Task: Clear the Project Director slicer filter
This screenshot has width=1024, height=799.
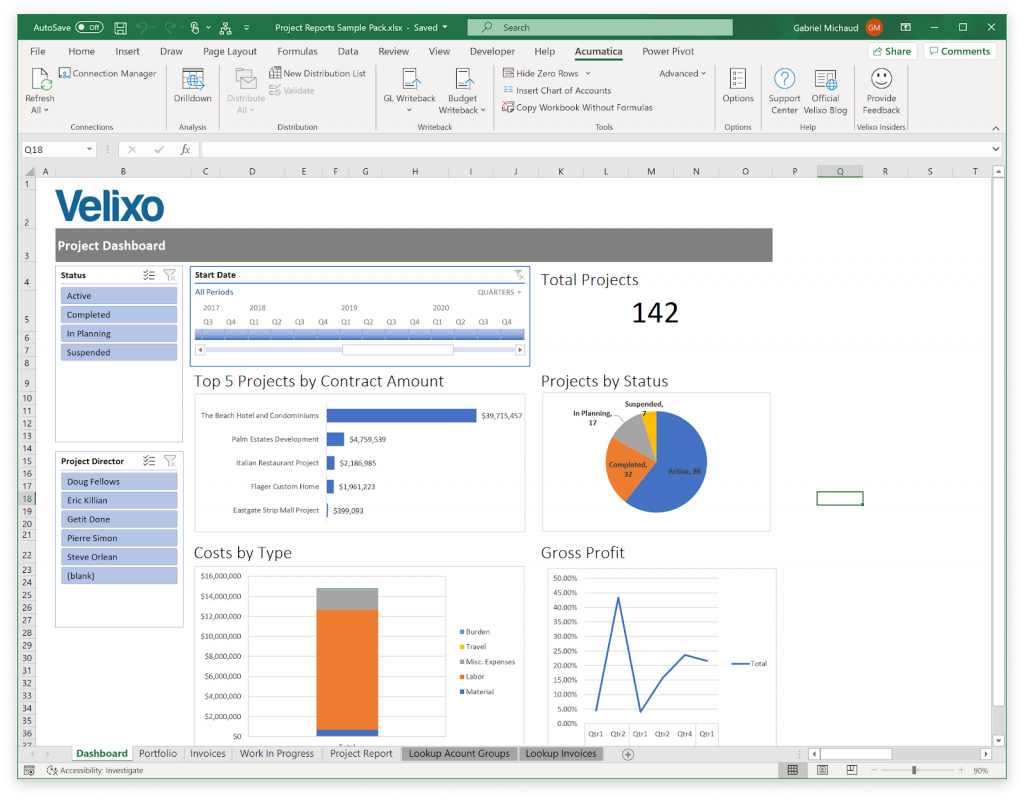Action: (170, 461)
